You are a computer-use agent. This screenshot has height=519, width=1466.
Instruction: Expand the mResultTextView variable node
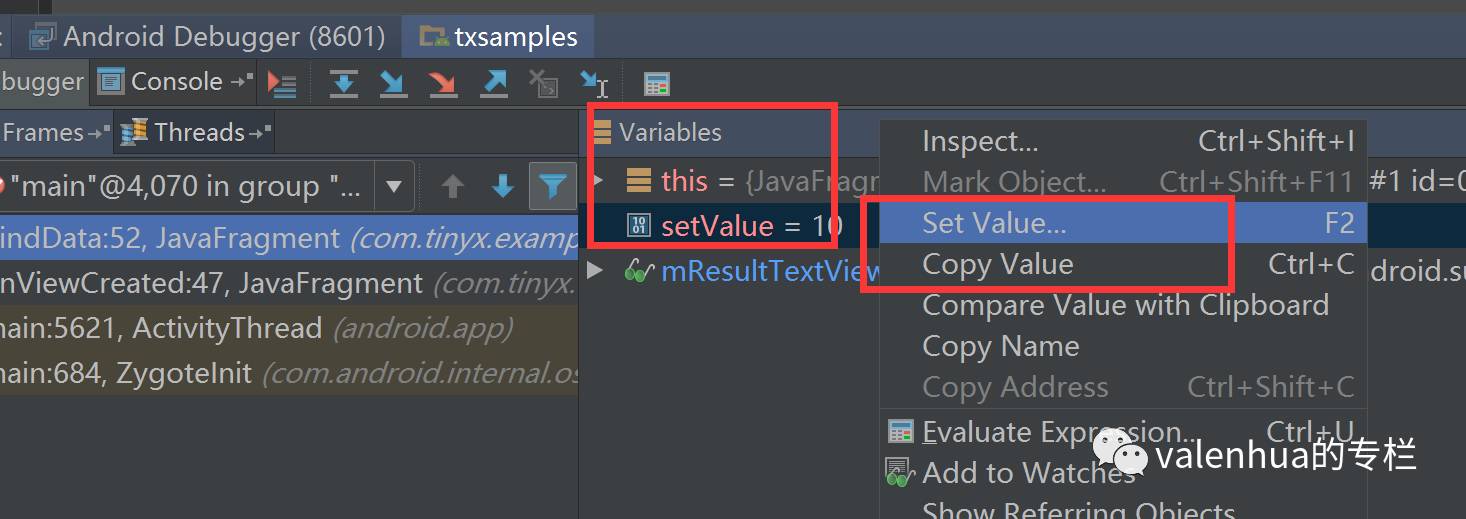click(596, 270)
